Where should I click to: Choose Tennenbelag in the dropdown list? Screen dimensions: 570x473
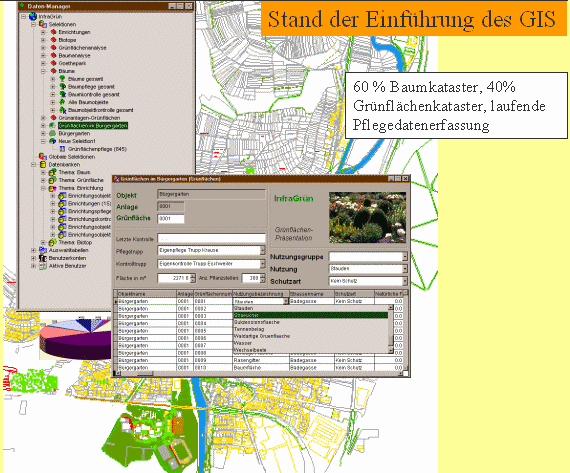(249, 329)
